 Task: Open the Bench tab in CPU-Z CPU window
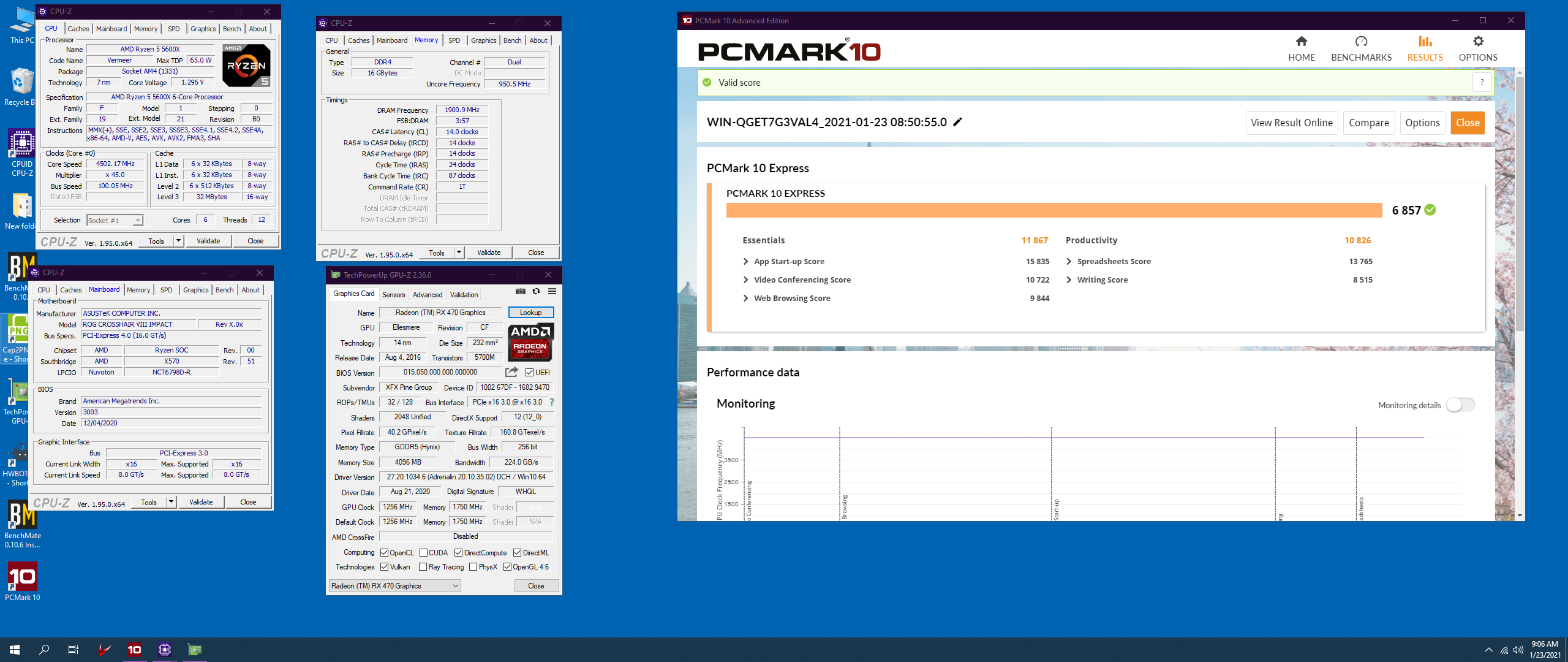pyautogui.click(x=232, y=29)
